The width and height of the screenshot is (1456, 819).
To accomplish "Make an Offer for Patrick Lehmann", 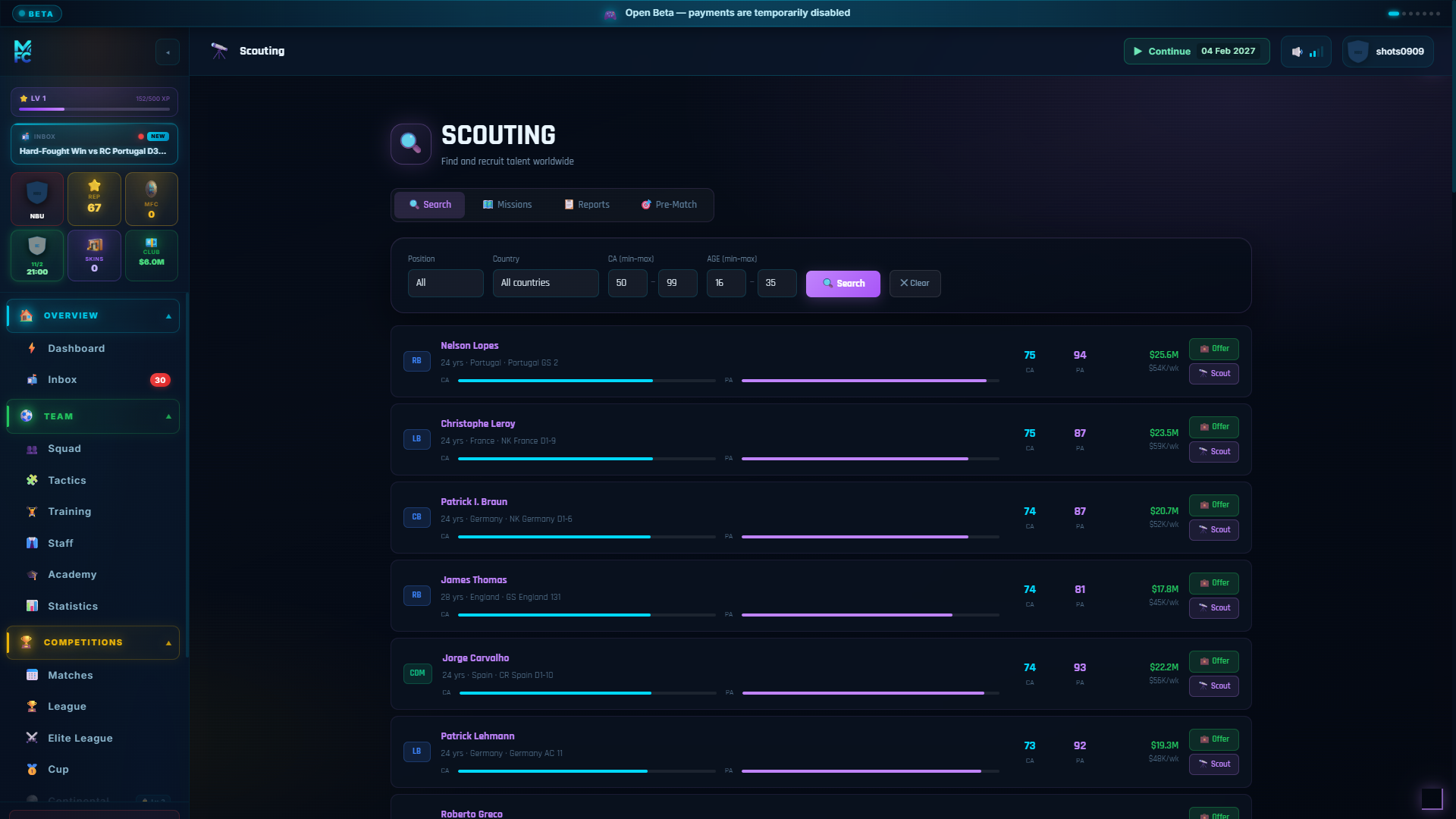I will tap(1214, 739).
